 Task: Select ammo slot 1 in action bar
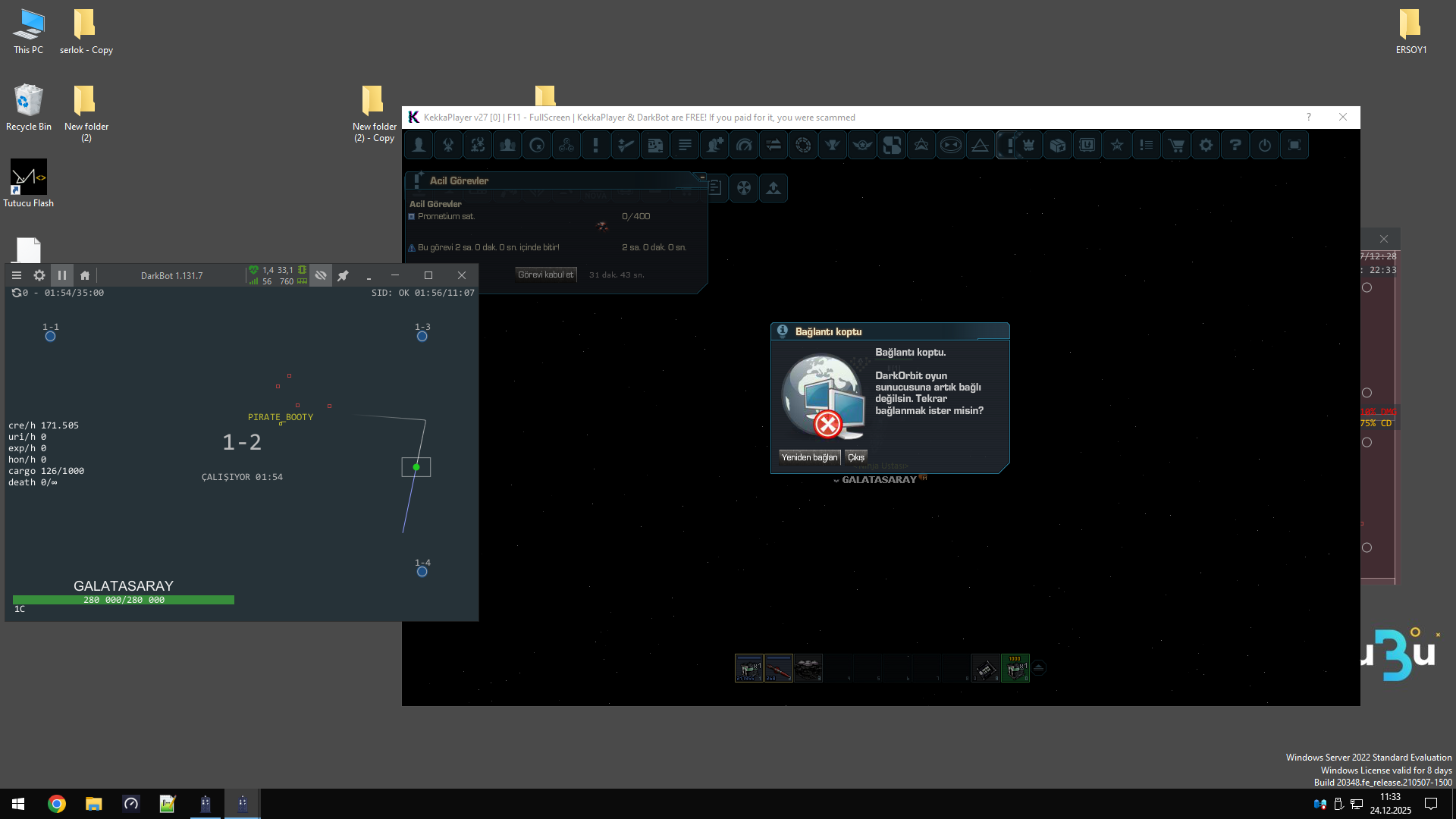pyautogui.click(x=749, y=668)
